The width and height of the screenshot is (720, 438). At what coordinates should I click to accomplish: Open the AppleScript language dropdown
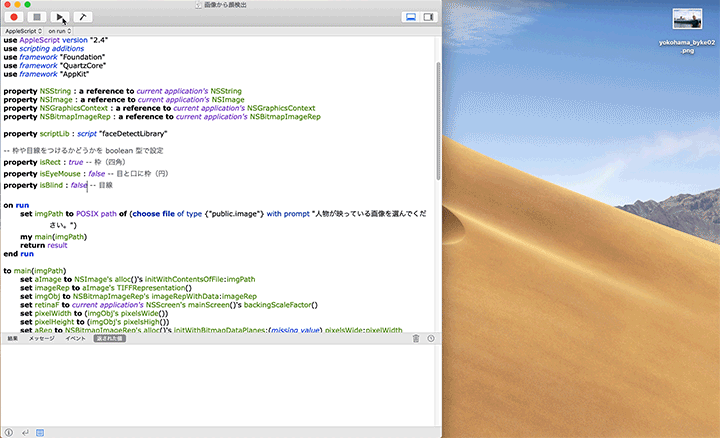point(23,31)
